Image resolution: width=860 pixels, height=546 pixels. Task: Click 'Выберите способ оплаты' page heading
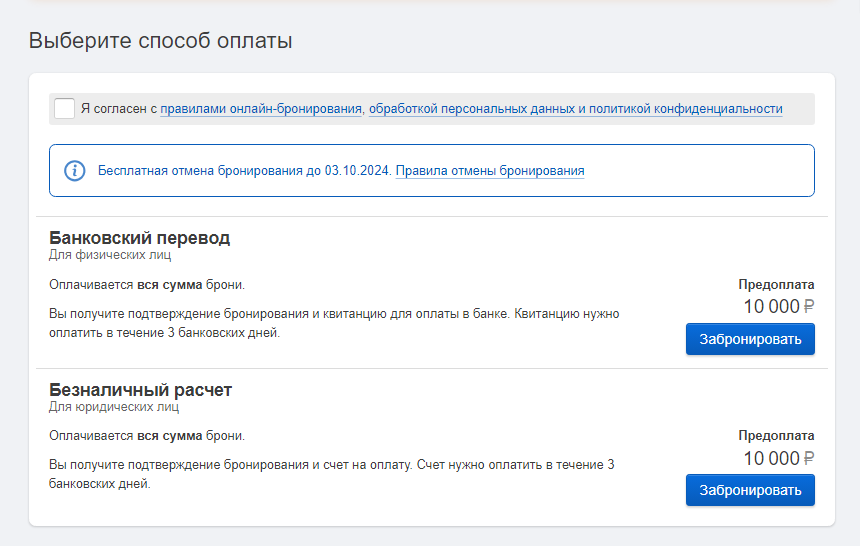160,41
